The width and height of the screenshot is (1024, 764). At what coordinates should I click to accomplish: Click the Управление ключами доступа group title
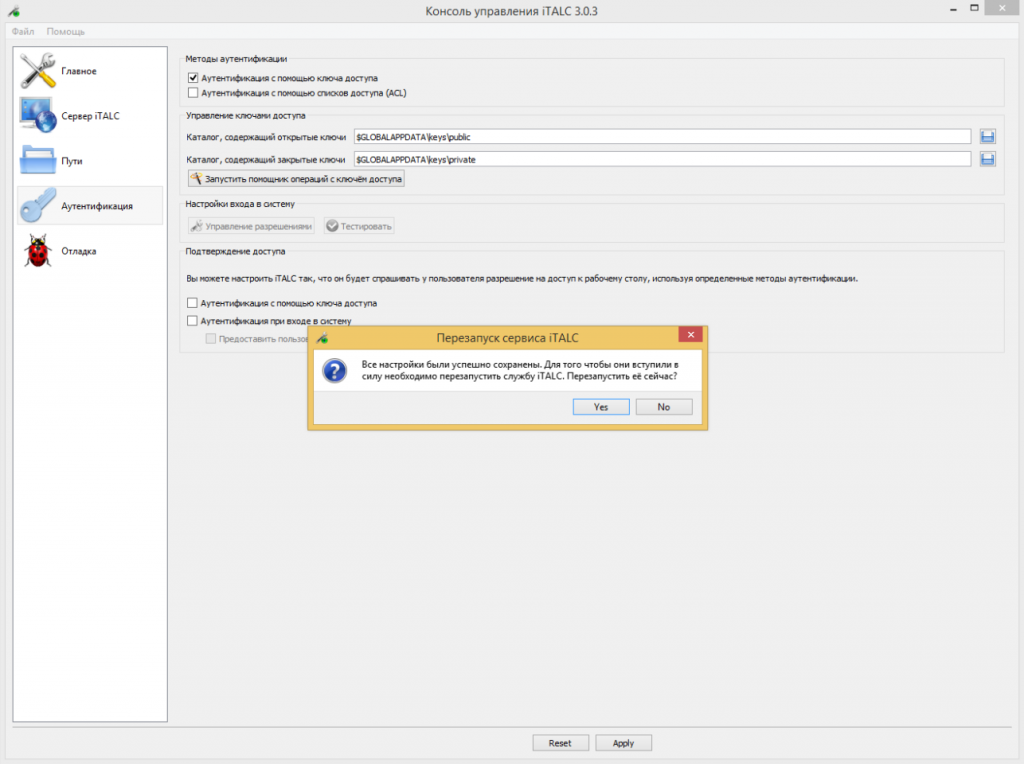point(246,116)
